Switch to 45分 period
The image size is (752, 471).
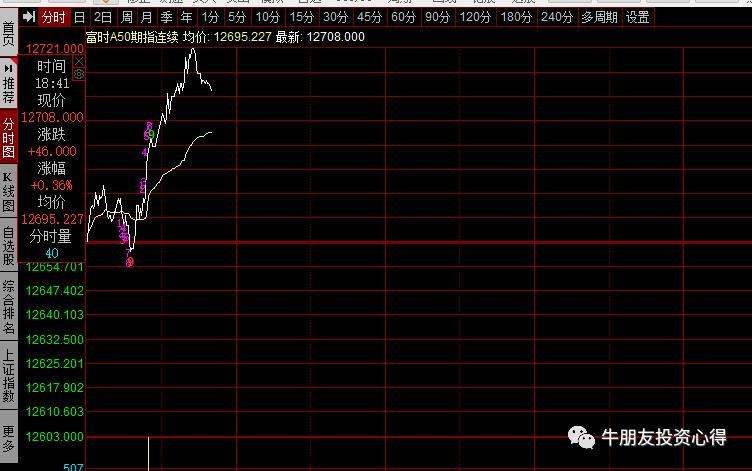(369, 18)
